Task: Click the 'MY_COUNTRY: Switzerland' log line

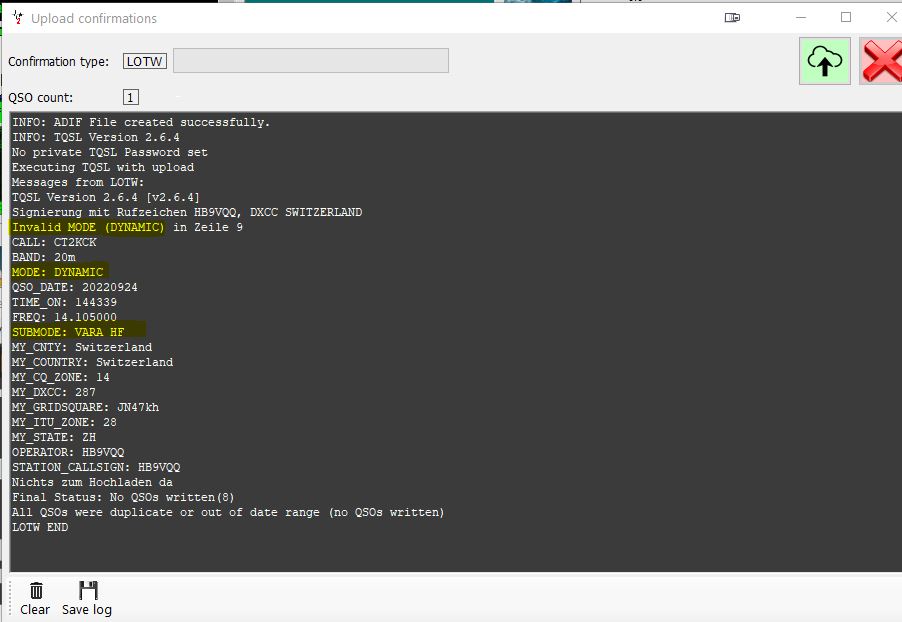Action: tap(93, 362)
